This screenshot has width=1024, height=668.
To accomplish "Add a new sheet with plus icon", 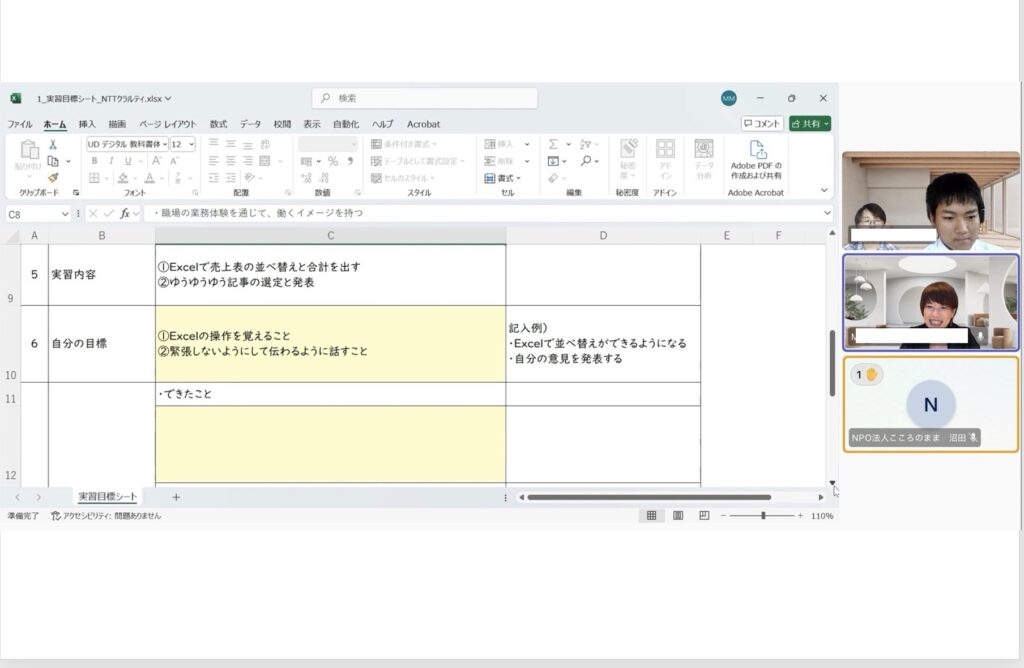I will coord(176,497).
